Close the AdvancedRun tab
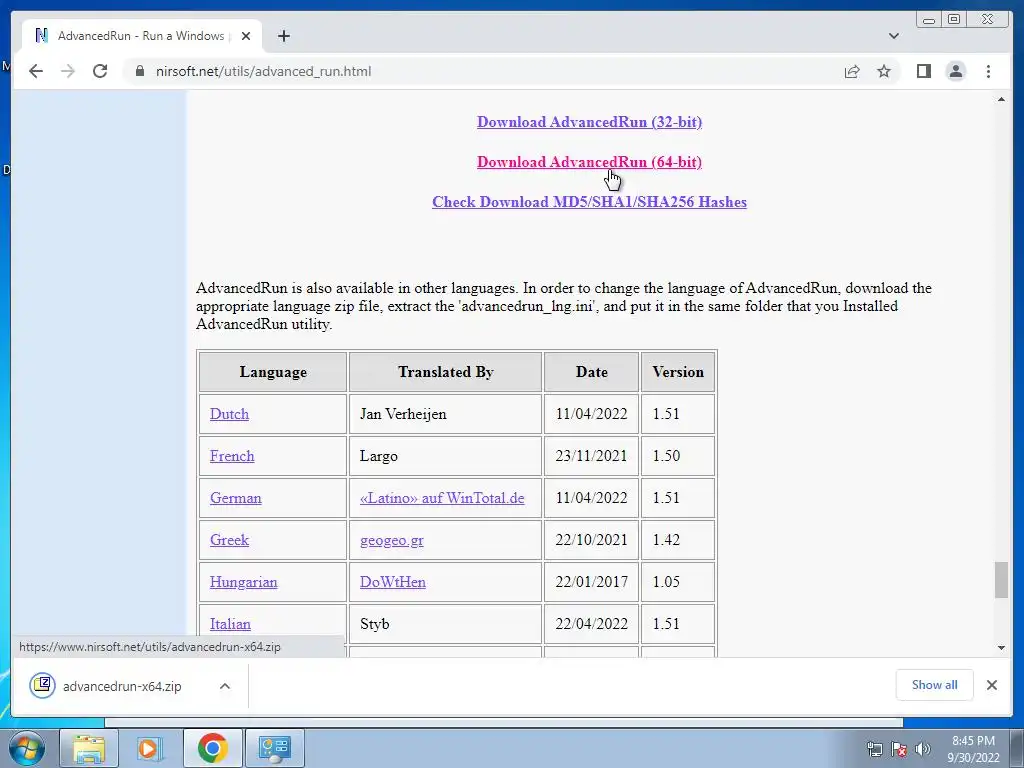The height and width of the screenshot is (768, 1024). click(246, 36)
